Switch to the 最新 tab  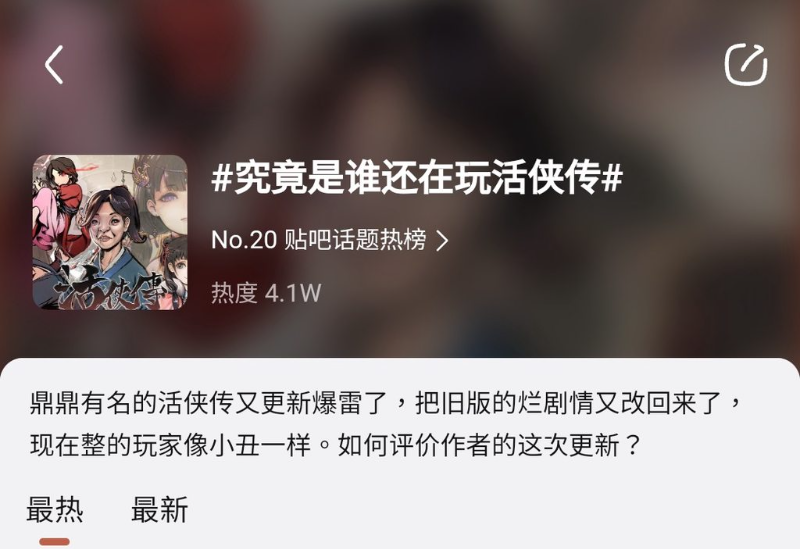tap(160, 509)
